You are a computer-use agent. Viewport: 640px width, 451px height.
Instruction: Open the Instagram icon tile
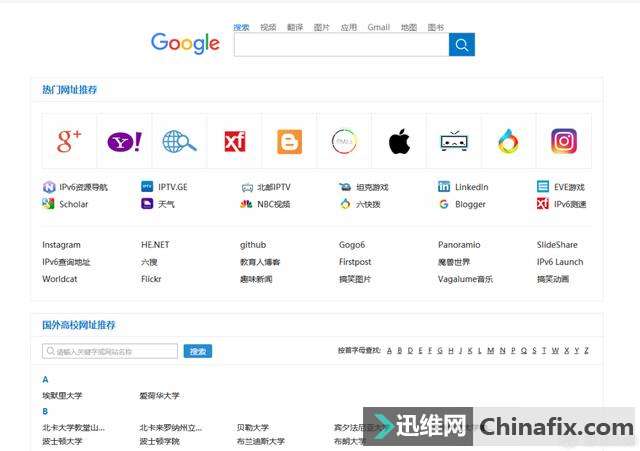[x=564, y=141]
